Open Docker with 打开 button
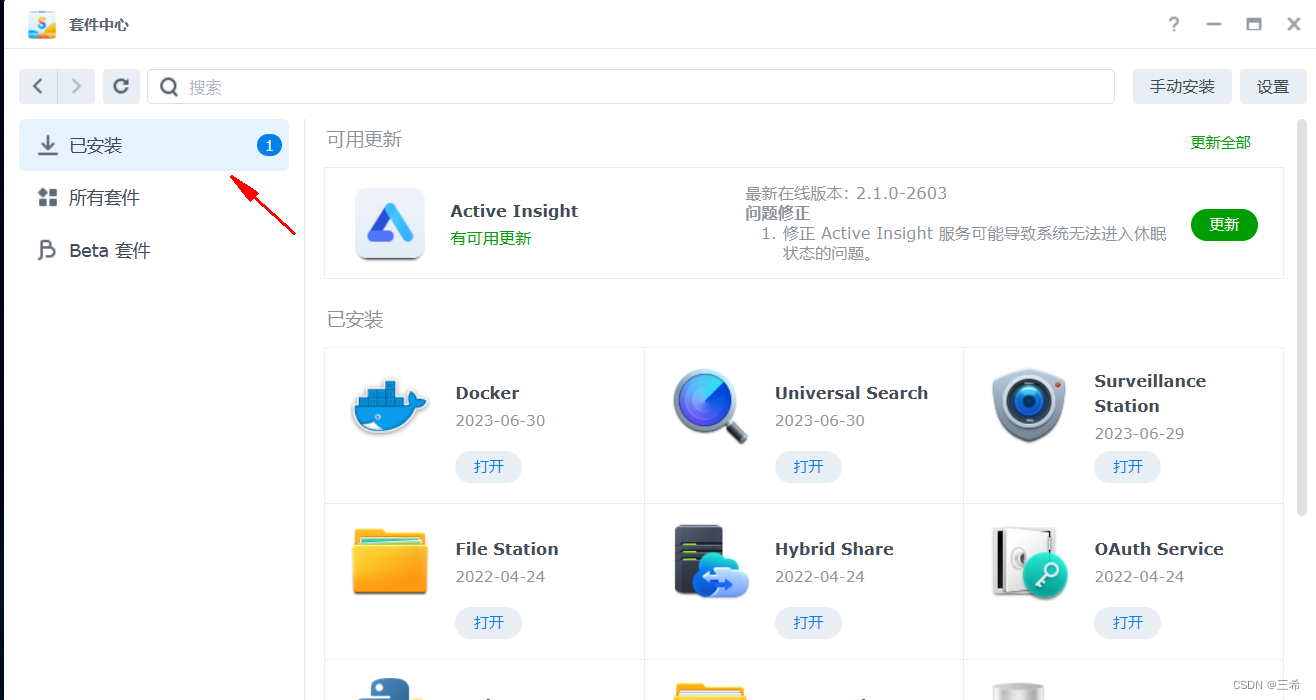Image resolution: width=1316 pixels, height=700 pixels. (x=489, y=467)
